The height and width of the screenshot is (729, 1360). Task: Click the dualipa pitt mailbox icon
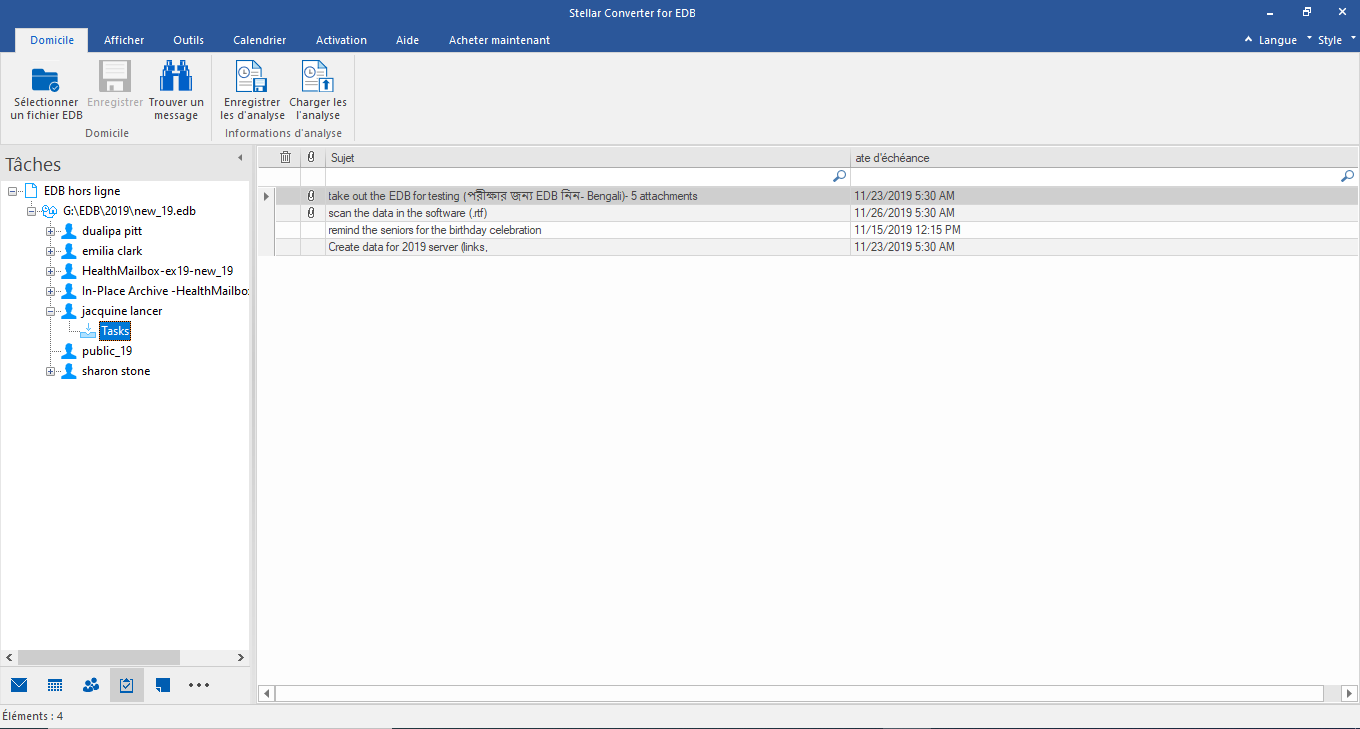(x=69, y=231)
